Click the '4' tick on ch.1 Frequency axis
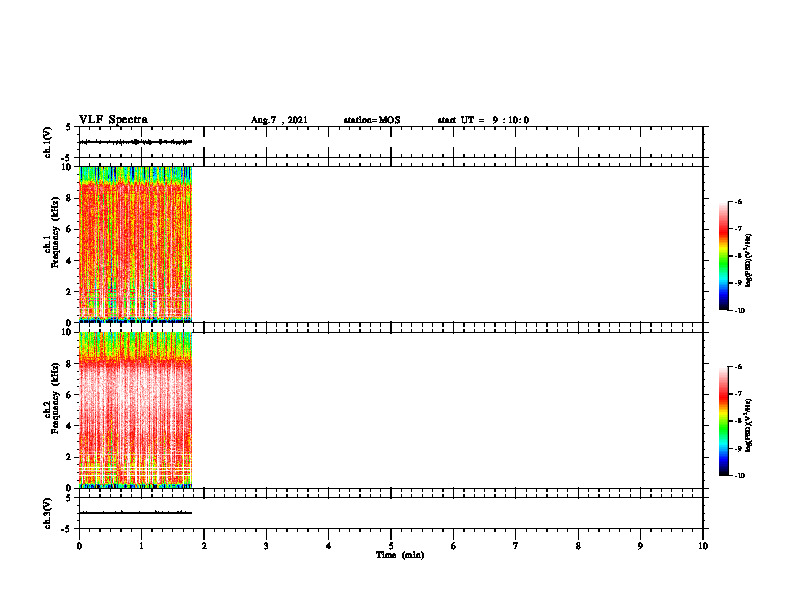The height and width of the screenshot is (612, 792). coord(70,261)
